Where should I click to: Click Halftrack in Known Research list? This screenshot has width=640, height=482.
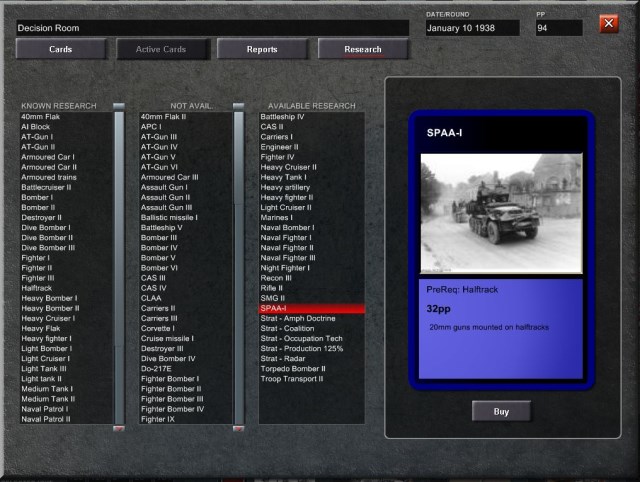38,288
